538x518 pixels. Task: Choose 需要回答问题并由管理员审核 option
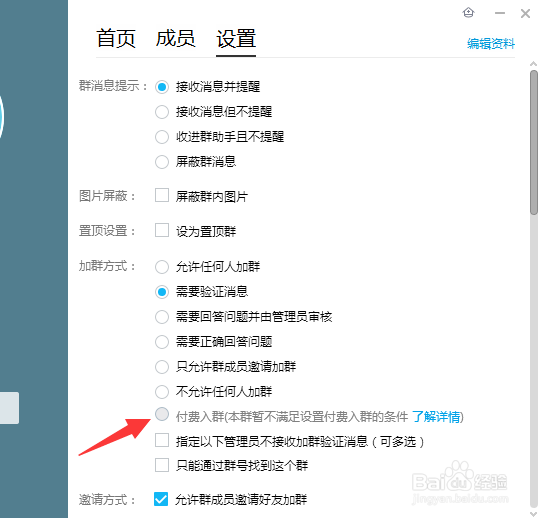(x=162, y=317)
